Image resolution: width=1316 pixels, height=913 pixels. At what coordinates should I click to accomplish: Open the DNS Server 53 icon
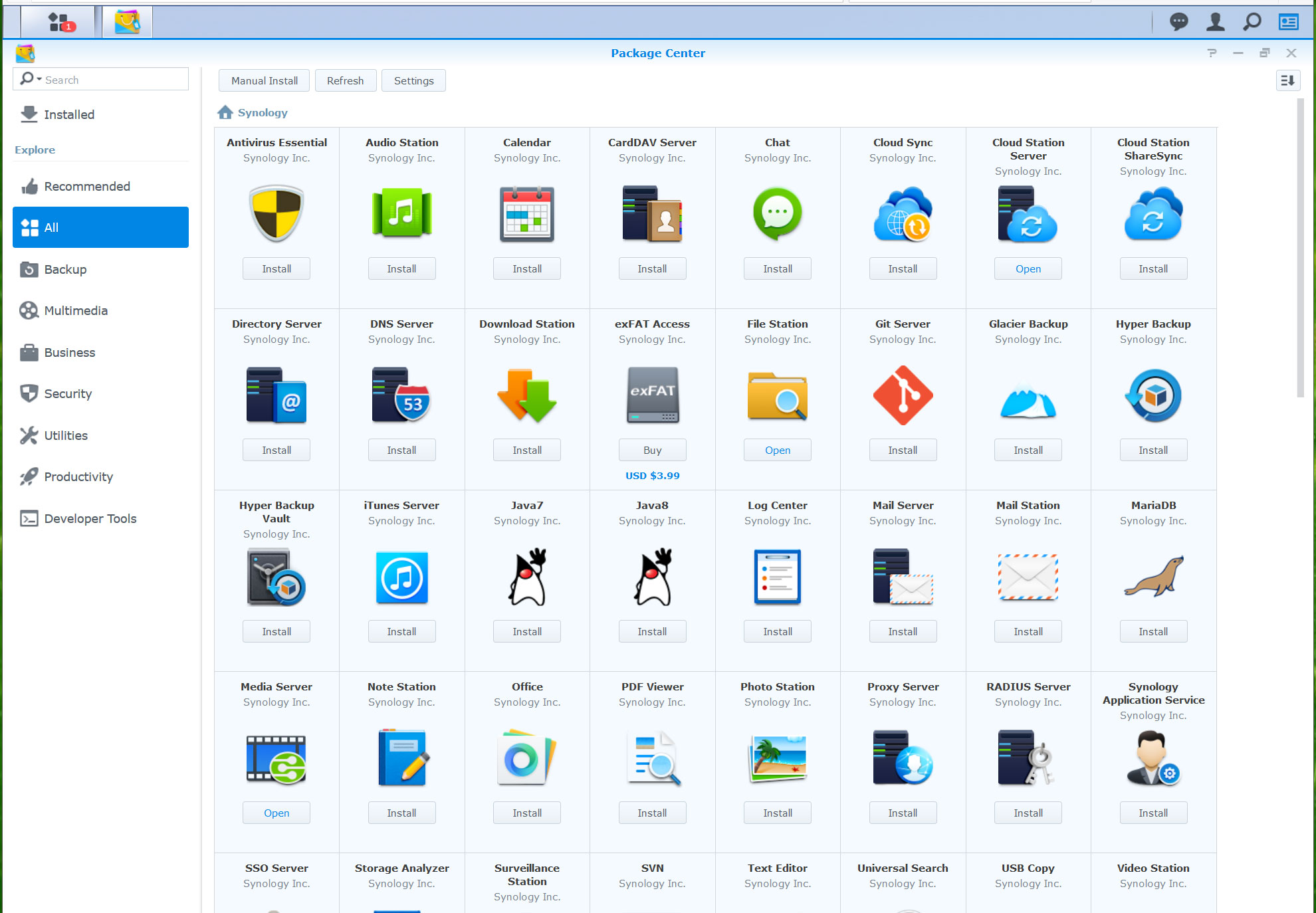point(401,395)
